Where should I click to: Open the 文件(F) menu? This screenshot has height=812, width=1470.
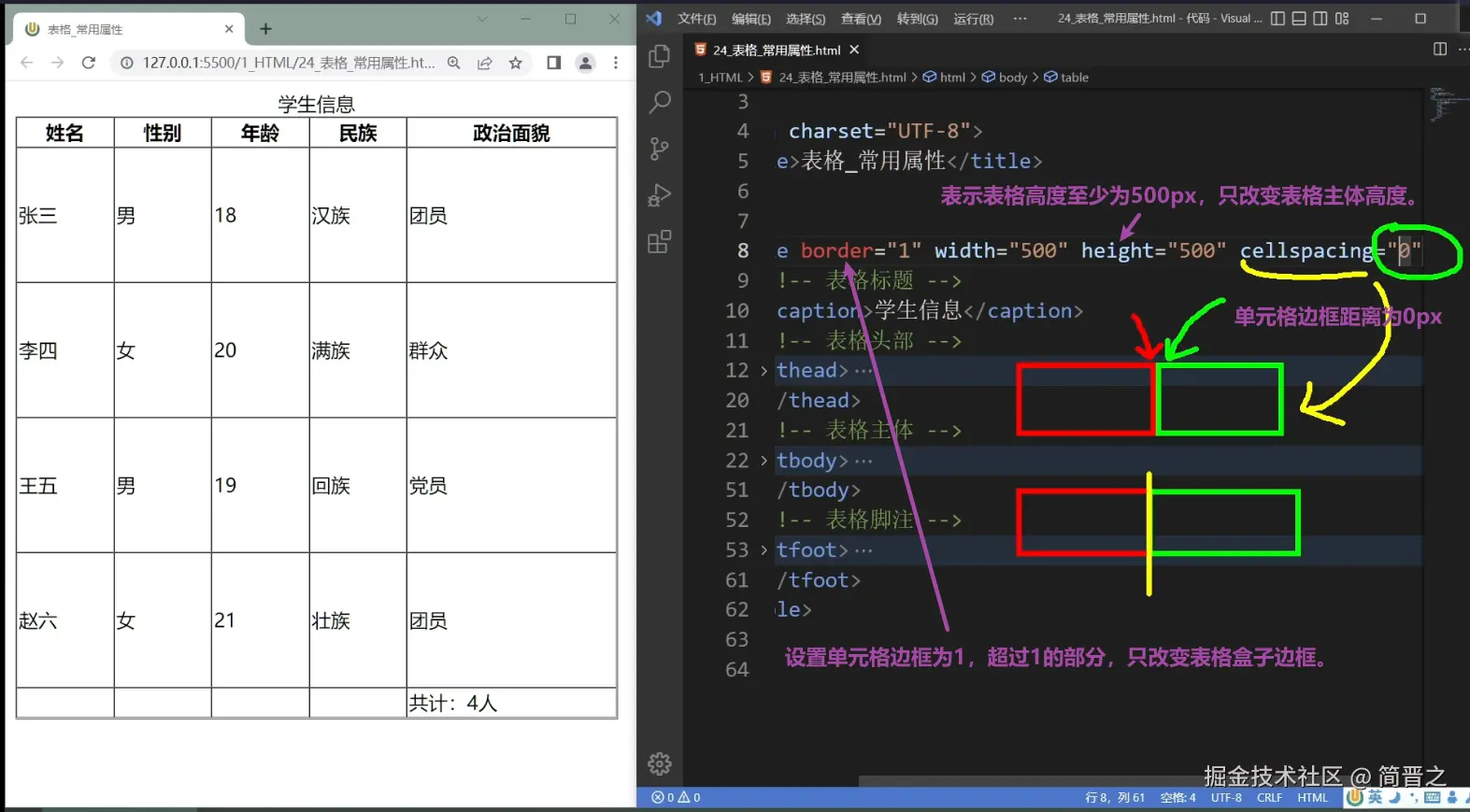click(x=697, y=19)
